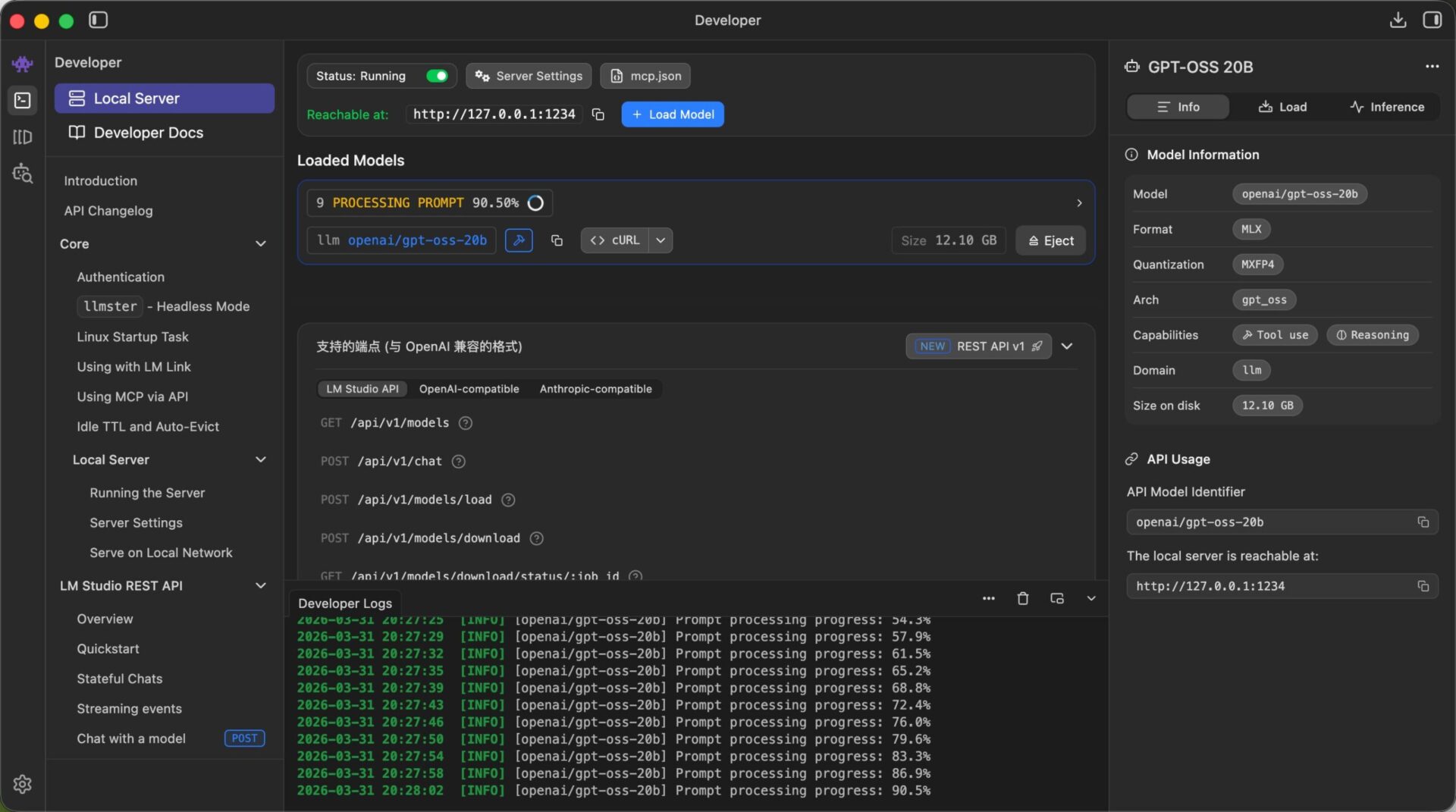Open the My Models library sidebar icon

(23, 137)
